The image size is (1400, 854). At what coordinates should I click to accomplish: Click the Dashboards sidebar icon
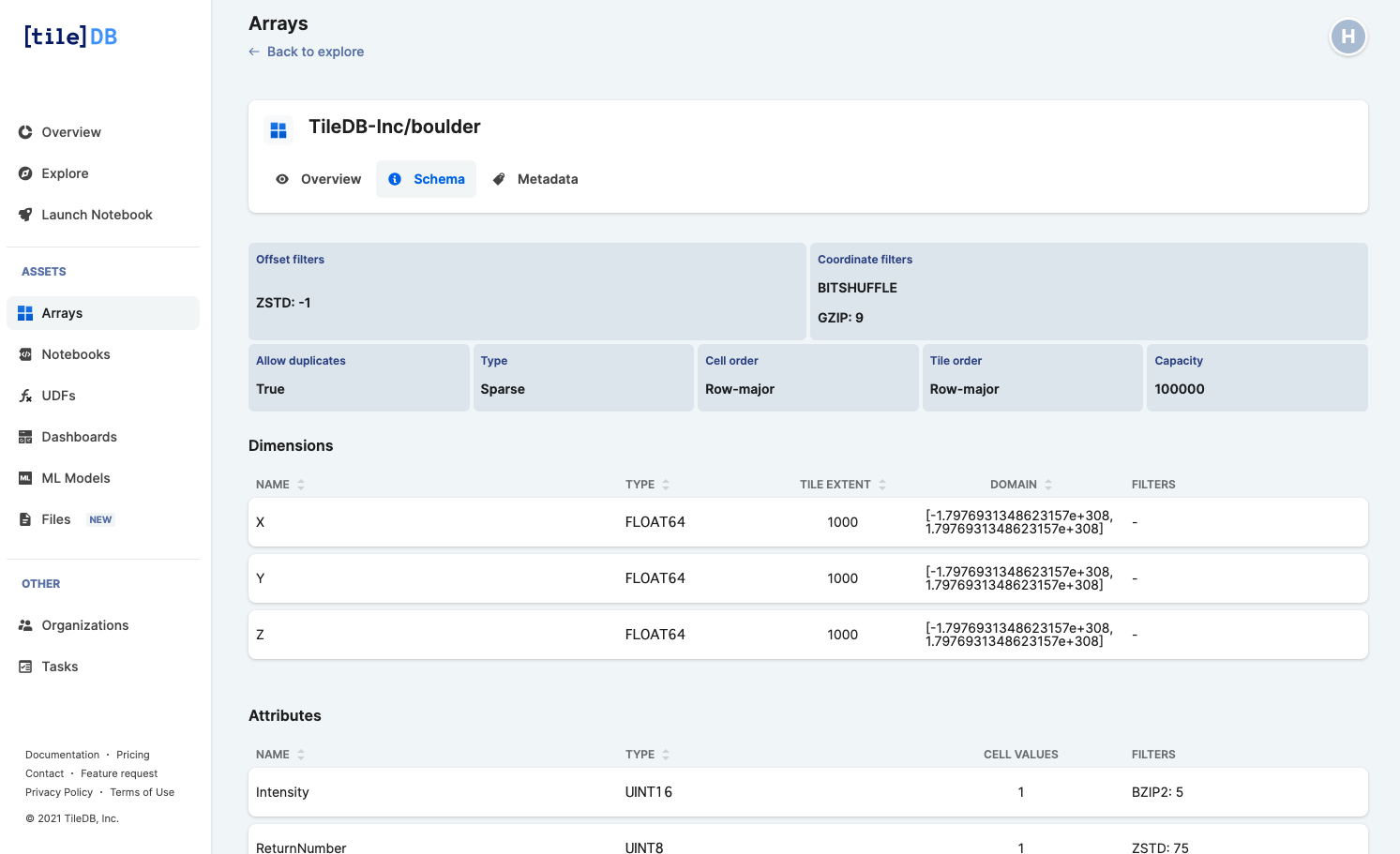25,437
